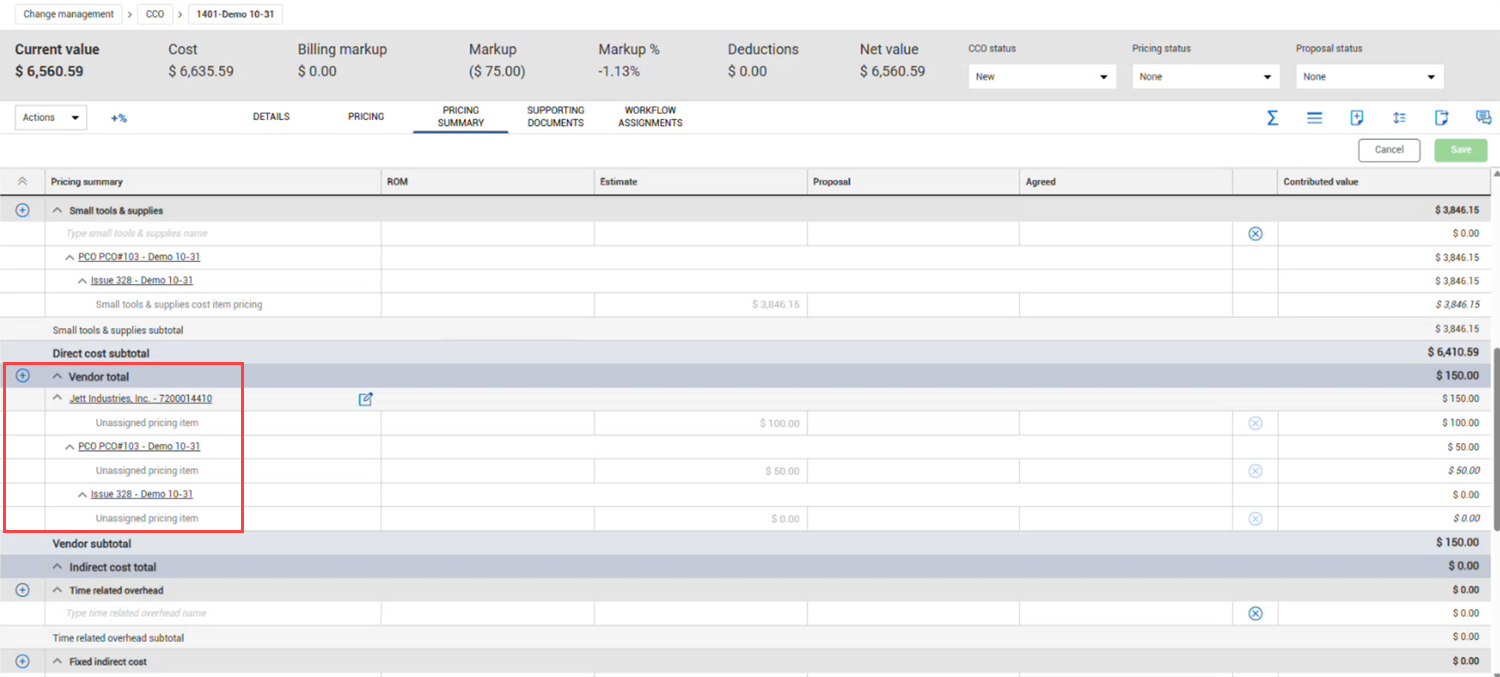The height and width of the screenshot is (677, 1500).
Task: Click remove X in small tools name row
Action: [1256, 233]
